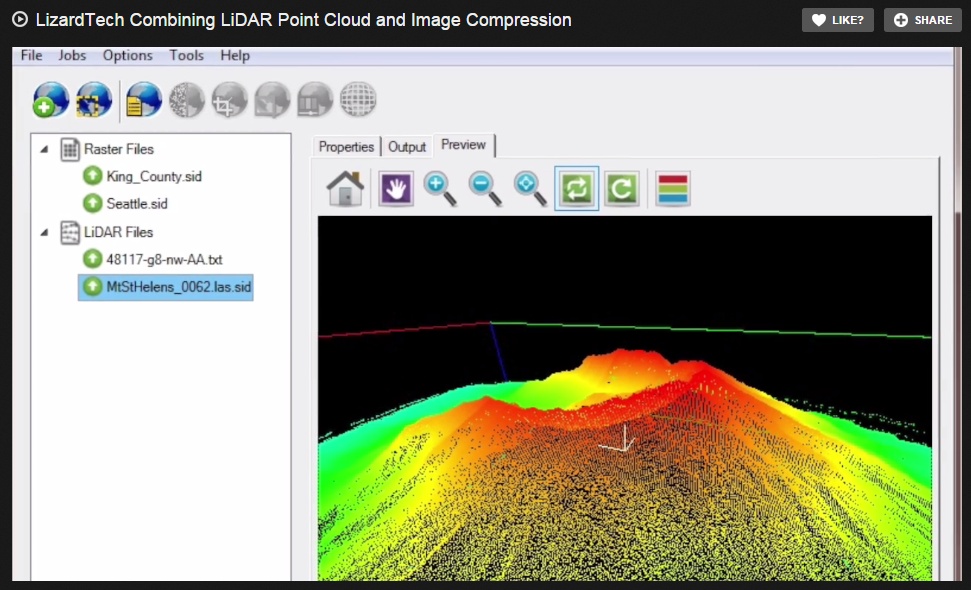Open the color ramp legend icon

(x=672, y=188)
